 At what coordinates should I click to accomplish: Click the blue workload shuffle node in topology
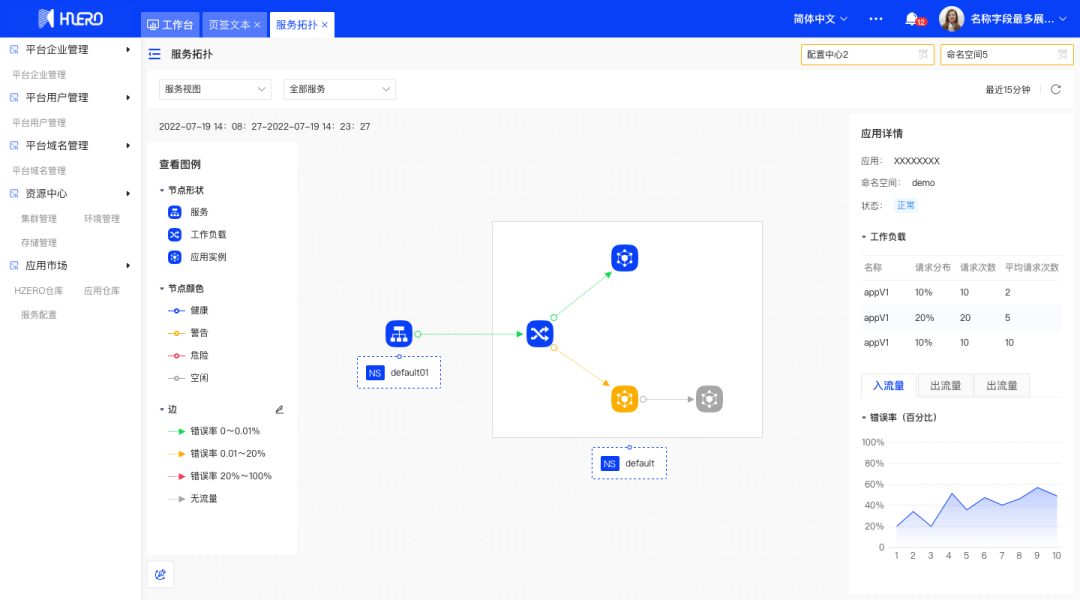(x=540, y=334)
